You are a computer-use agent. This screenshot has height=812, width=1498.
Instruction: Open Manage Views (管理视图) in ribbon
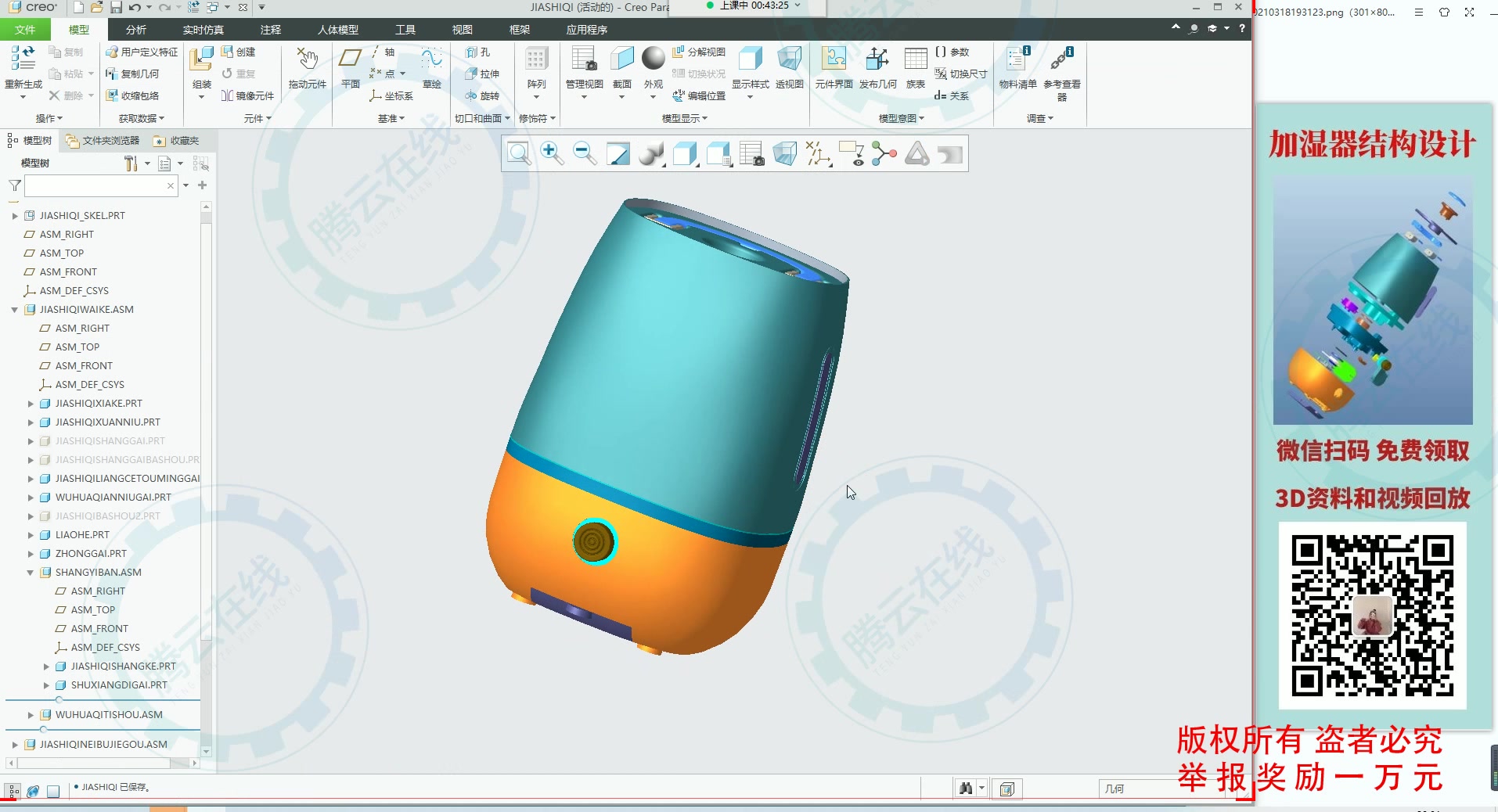(x=584, y=59)
